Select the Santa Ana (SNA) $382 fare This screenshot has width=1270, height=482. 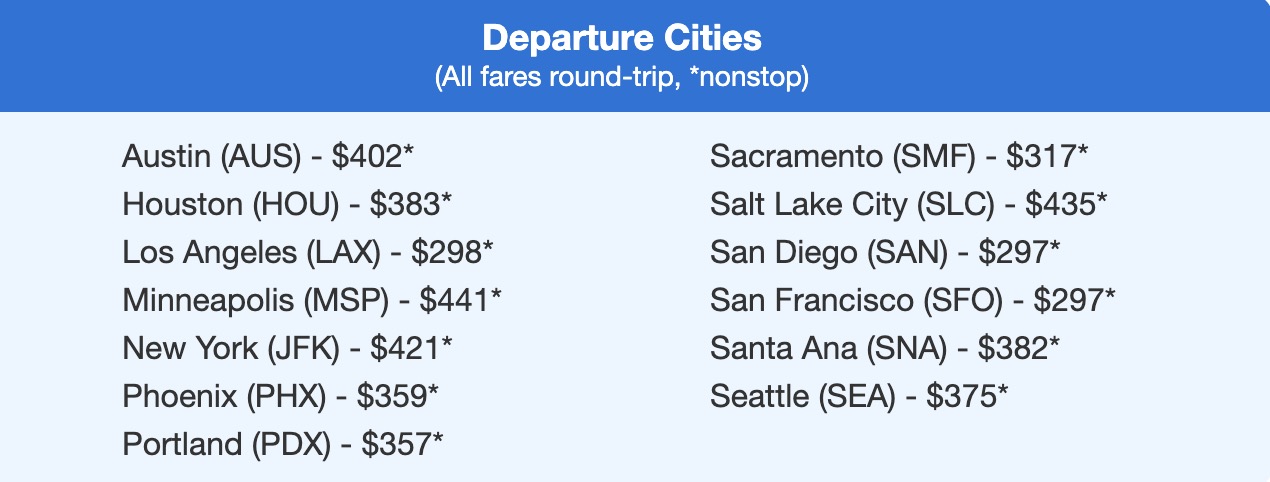coord(885,349)
